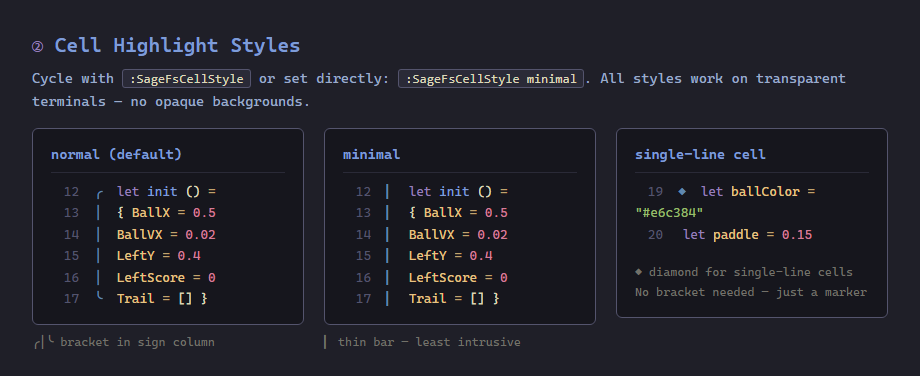
Task: Click 'LeftY = 0.4' in the minimal card
Action: 451,256
